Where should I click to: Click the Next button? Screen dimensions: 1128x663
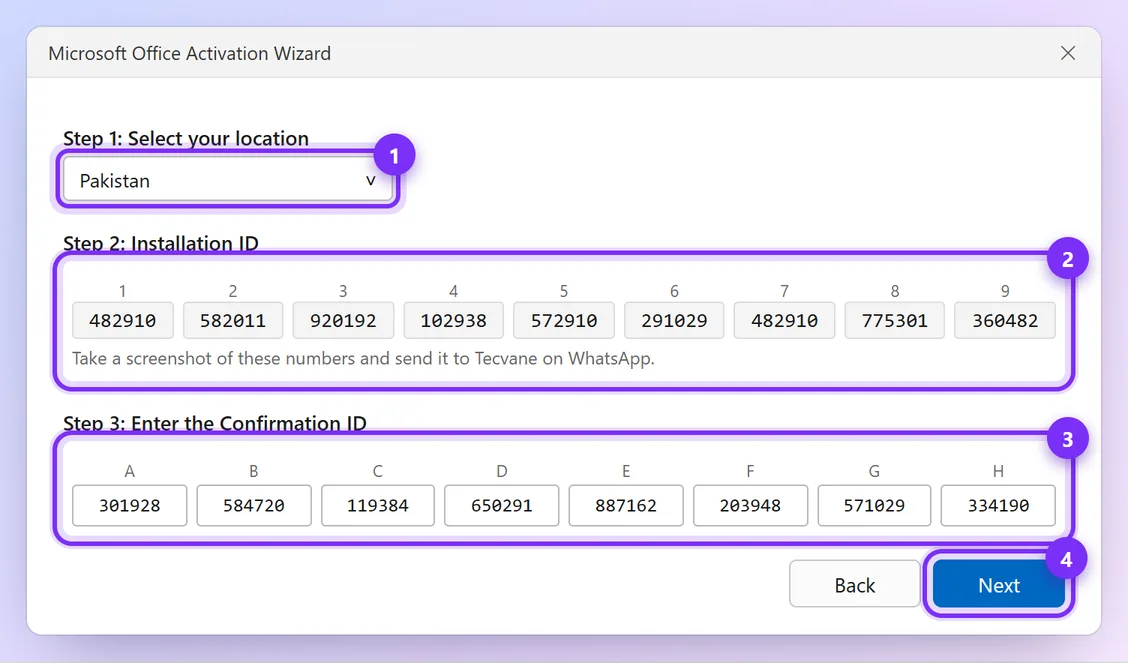(x=999, y=585)
